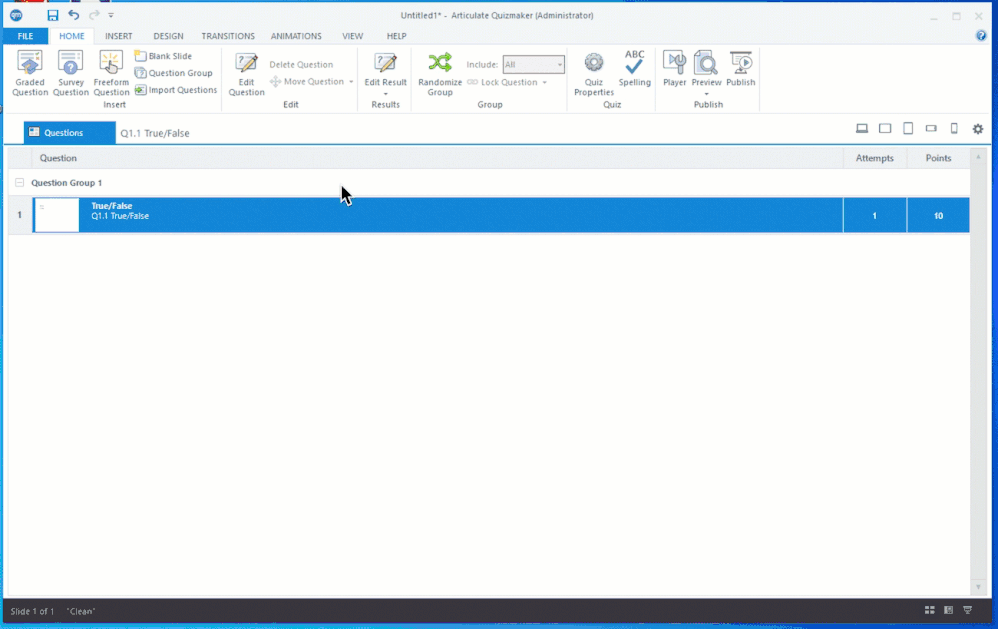998x629 pixels.
Task: Click Randomize Group
Action: (x=440, y=73)
